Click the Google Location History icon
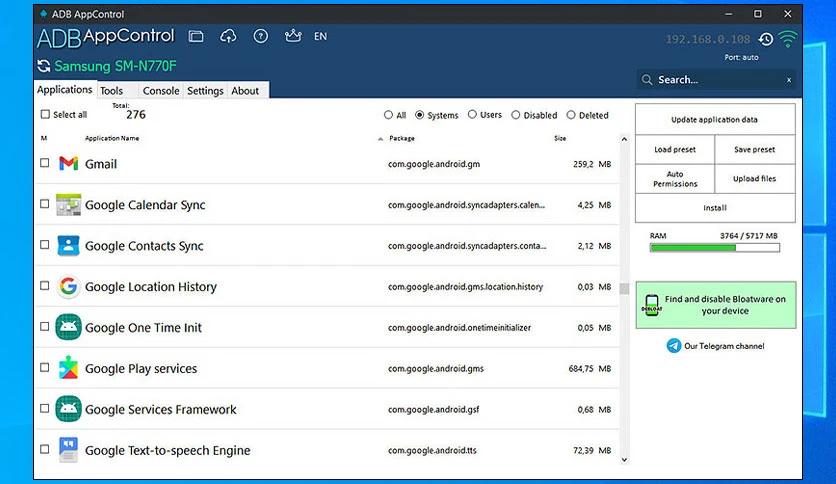This screenshot has height=484, width=836. click(68, 287)
